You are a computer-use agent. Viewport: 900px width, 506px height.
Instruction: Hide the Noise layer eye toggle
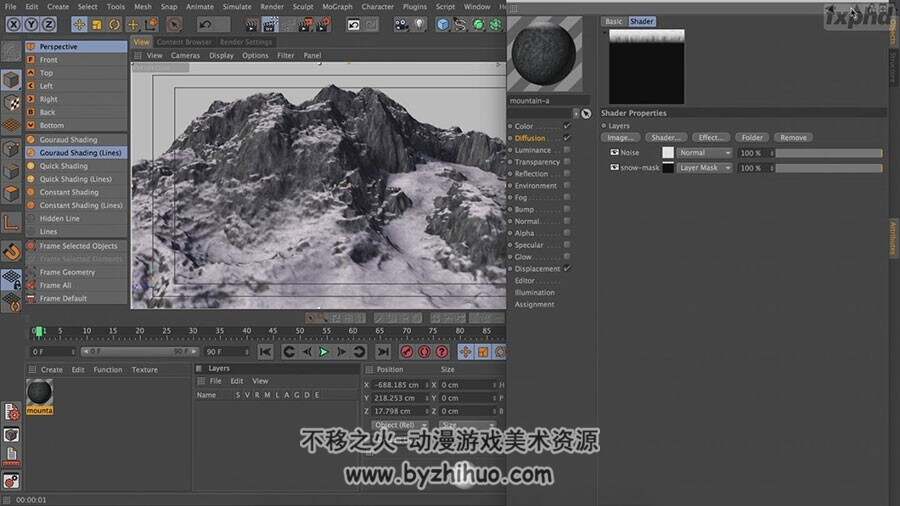click(x=614, y=153)
